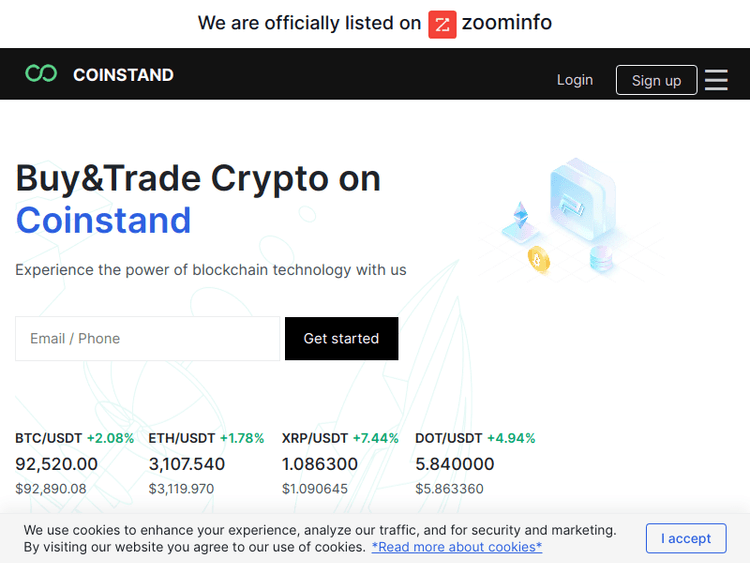
Task: Click the Login link
Action: tap(575, 80)
